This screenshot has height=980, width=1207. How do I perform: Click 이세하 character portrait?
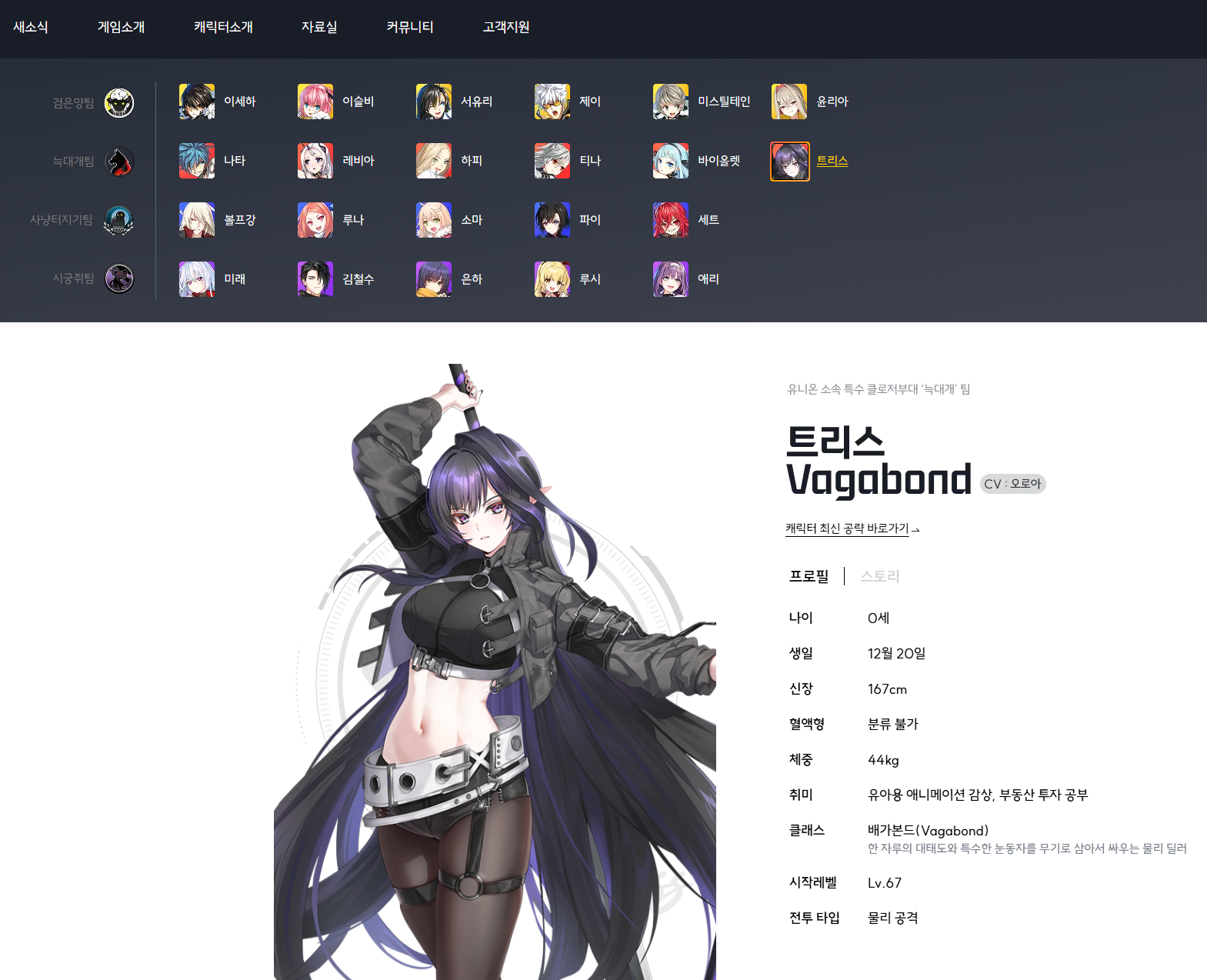197,102
